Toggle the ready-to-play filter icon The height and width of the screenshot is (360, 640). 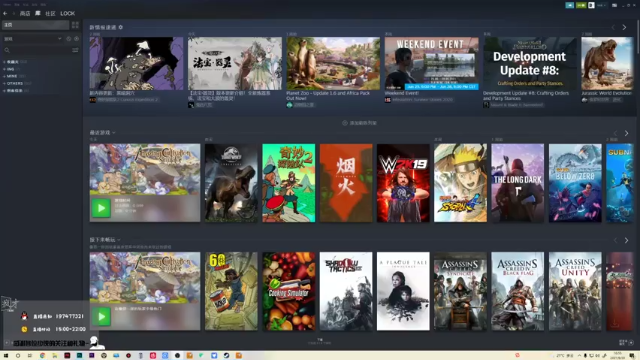tap(76, 39)
